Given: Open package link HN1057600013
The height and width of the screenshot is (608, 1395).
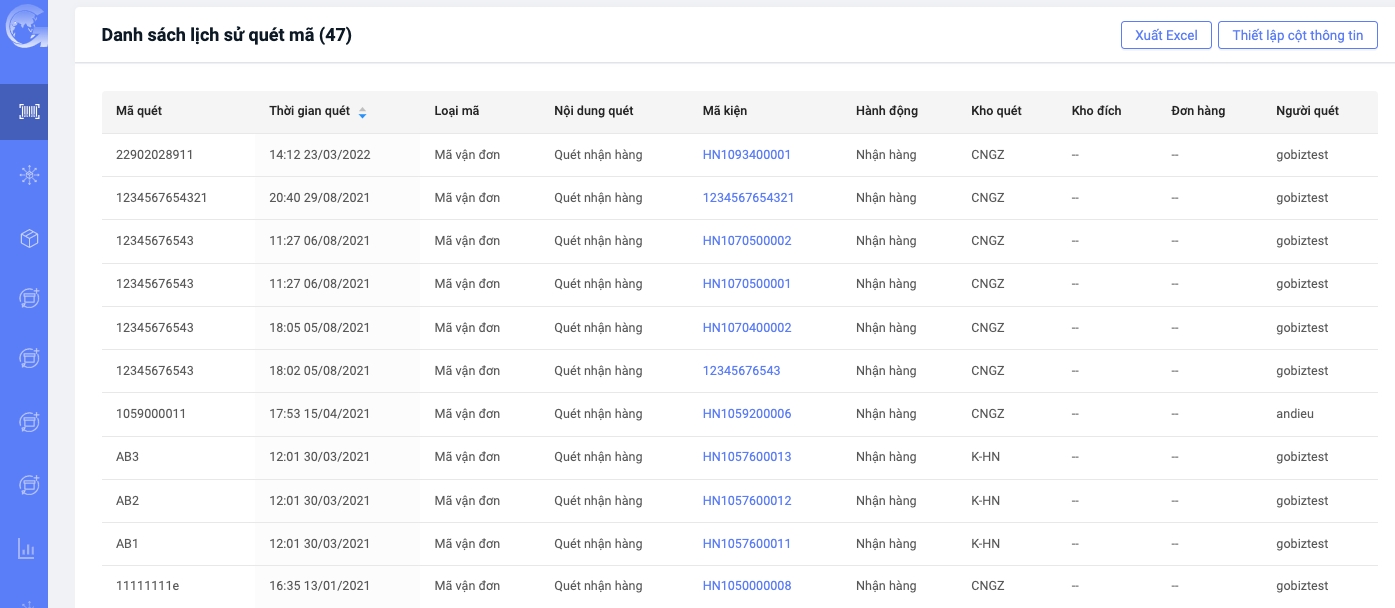Looking at the screenshot, I should [746, 457].
